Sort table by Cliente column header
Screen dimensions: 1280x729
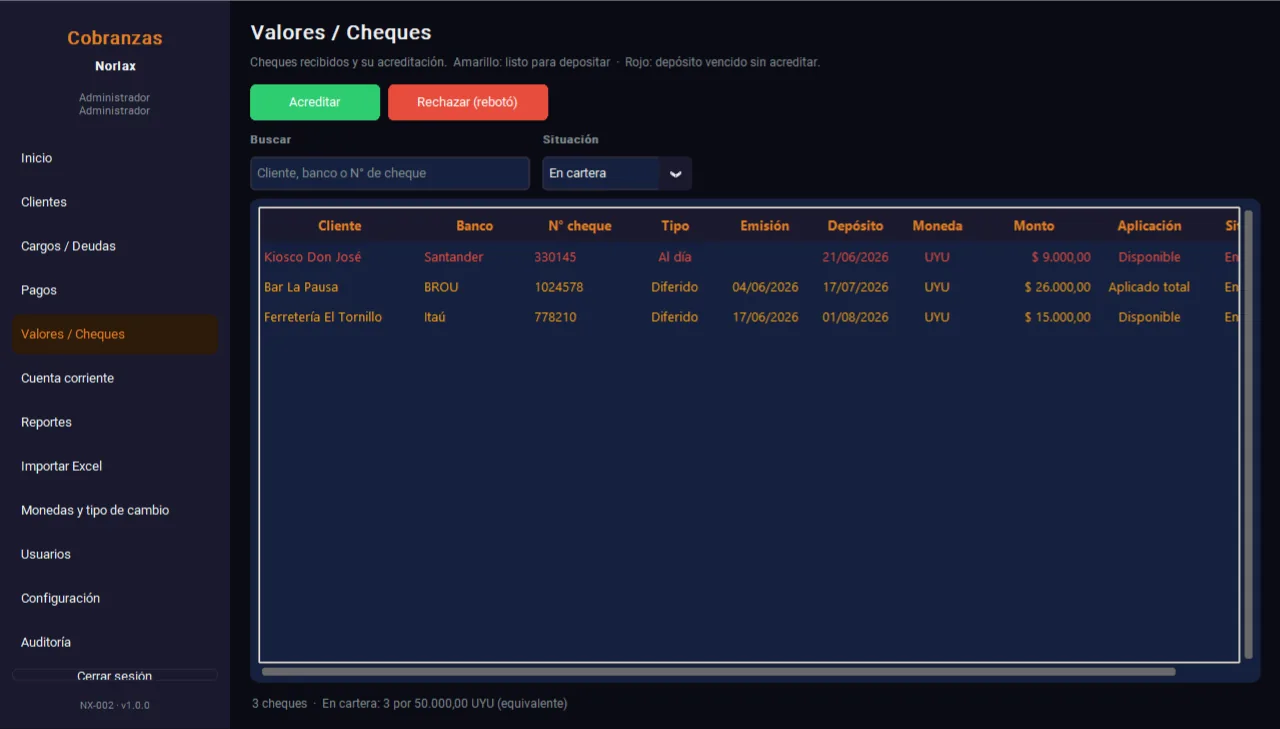tap(340, 226)
